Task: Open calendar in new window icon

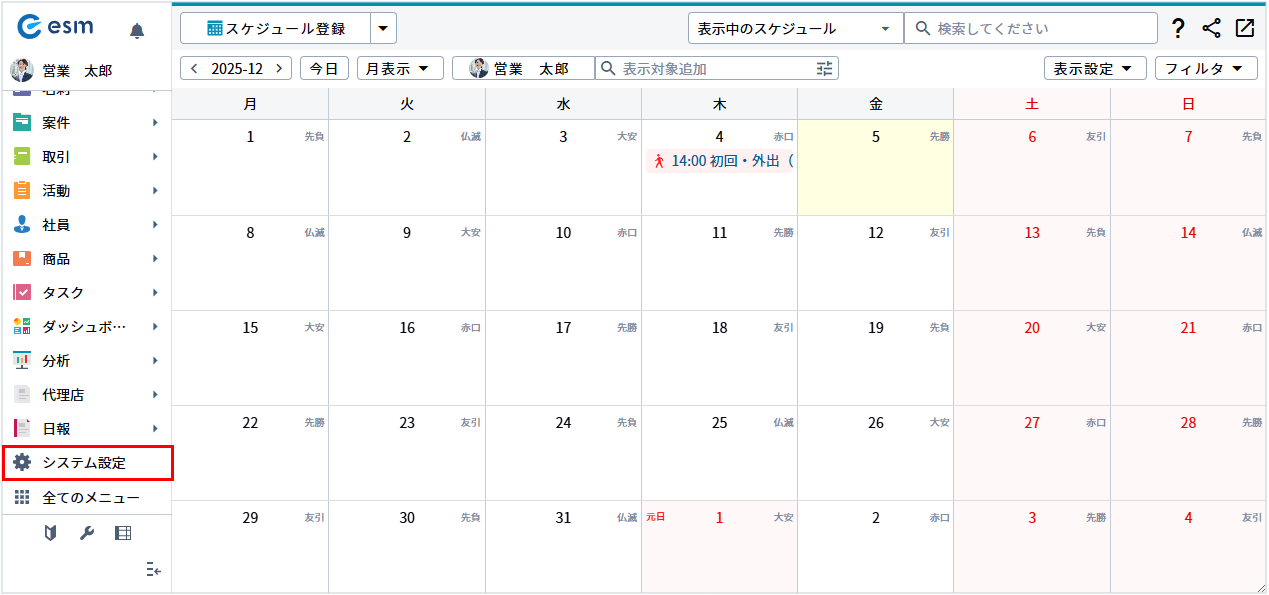Action: pyautogui.click(x=1245, y=29)
